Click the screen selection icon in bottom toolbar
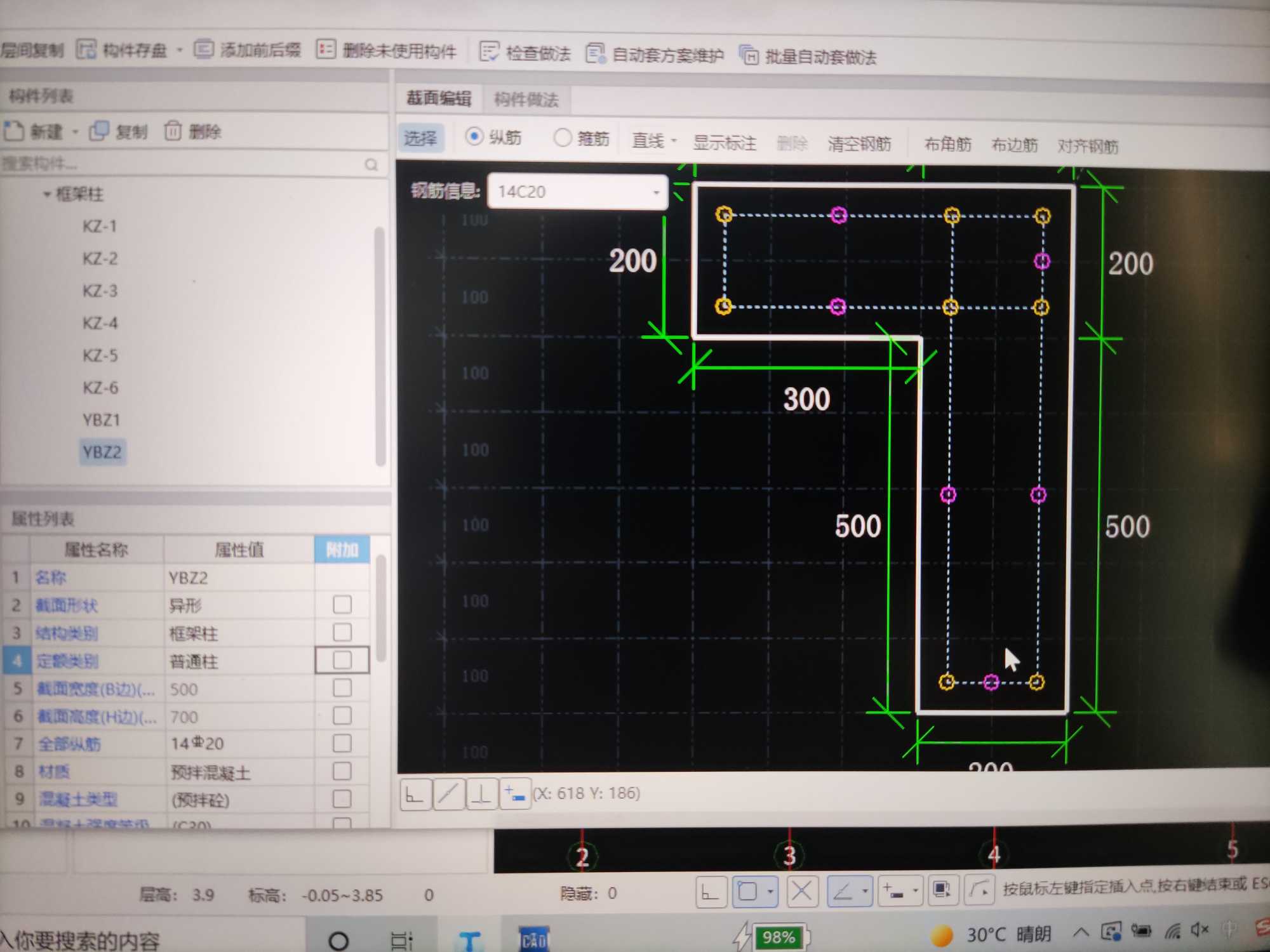The image size is (1270, 952). [942, 890]
